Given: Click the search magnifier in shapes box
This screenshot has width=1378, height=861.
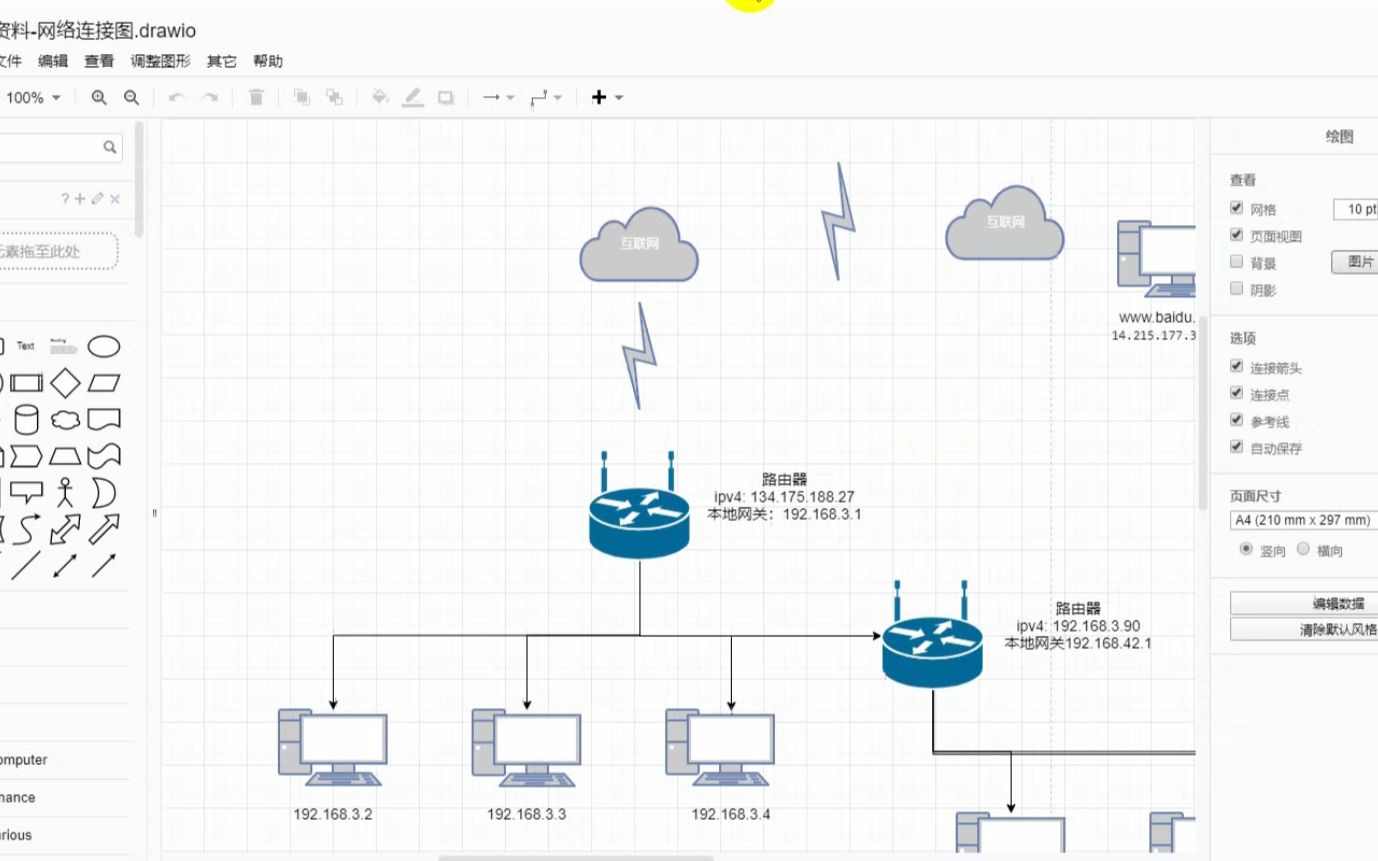Looking at the screenshot, I should (x=110, y=147).
